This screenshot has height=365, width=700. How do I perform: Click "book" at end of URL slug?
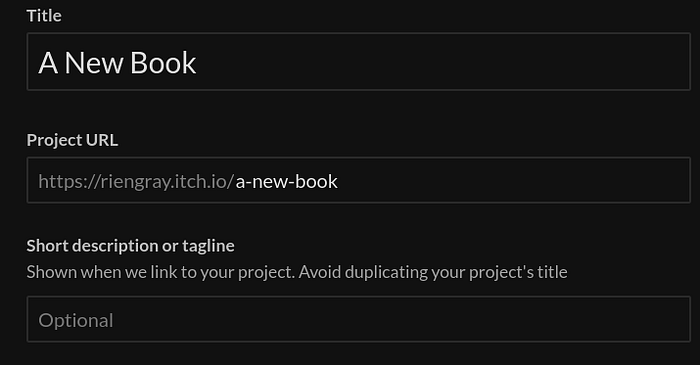[317, 182]
